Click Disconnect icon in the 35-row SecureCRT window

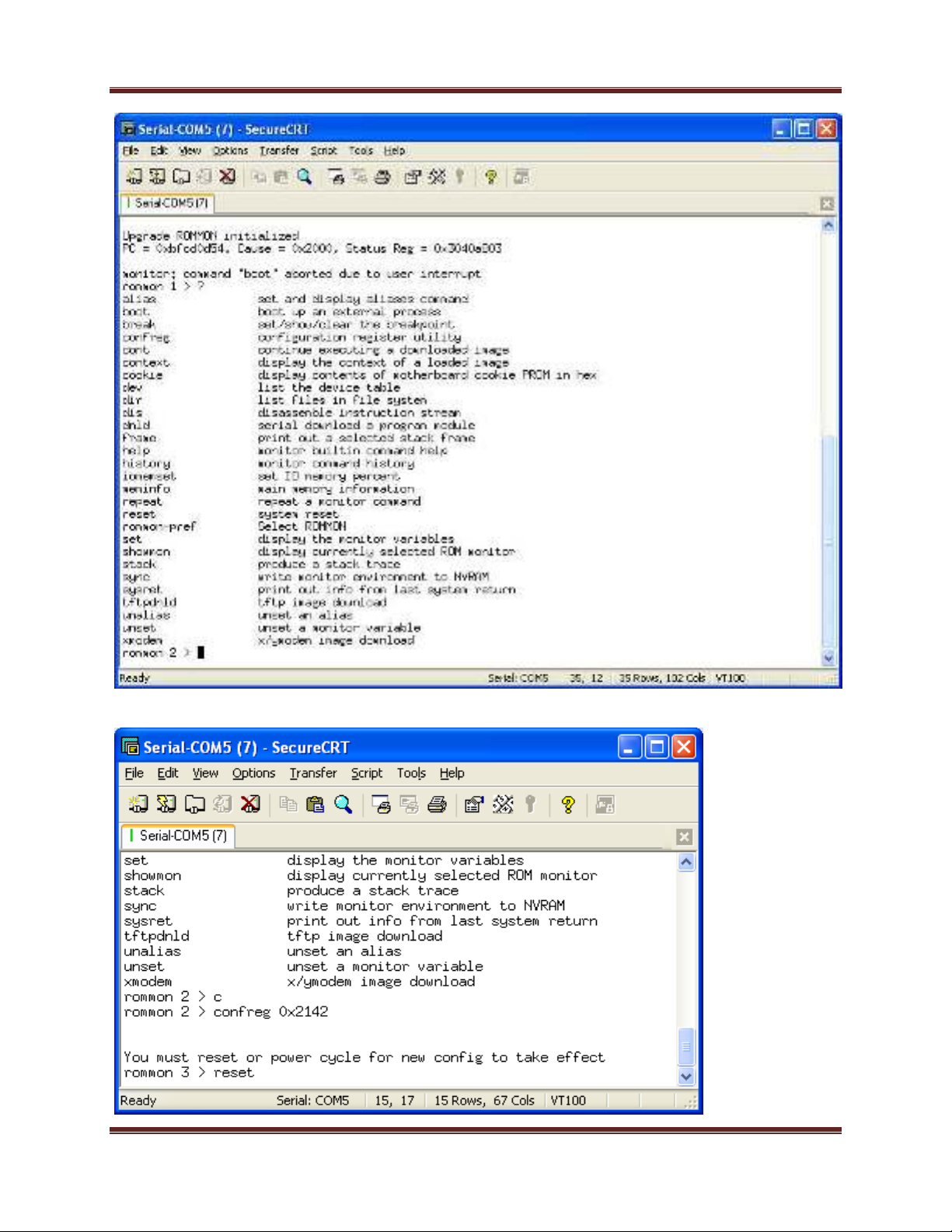pyautogui.click(x=227, y=177)
